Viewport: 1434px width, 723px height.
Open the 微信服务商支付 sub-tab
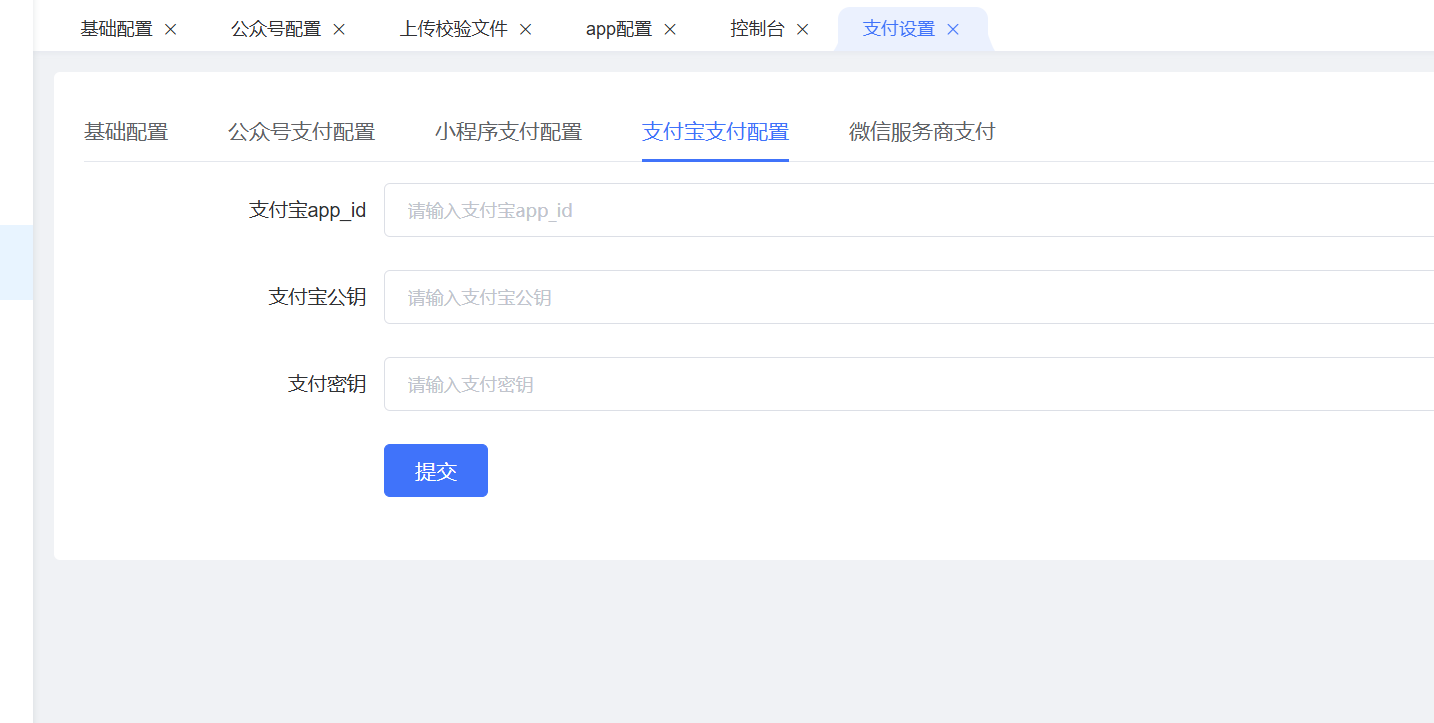921,132
